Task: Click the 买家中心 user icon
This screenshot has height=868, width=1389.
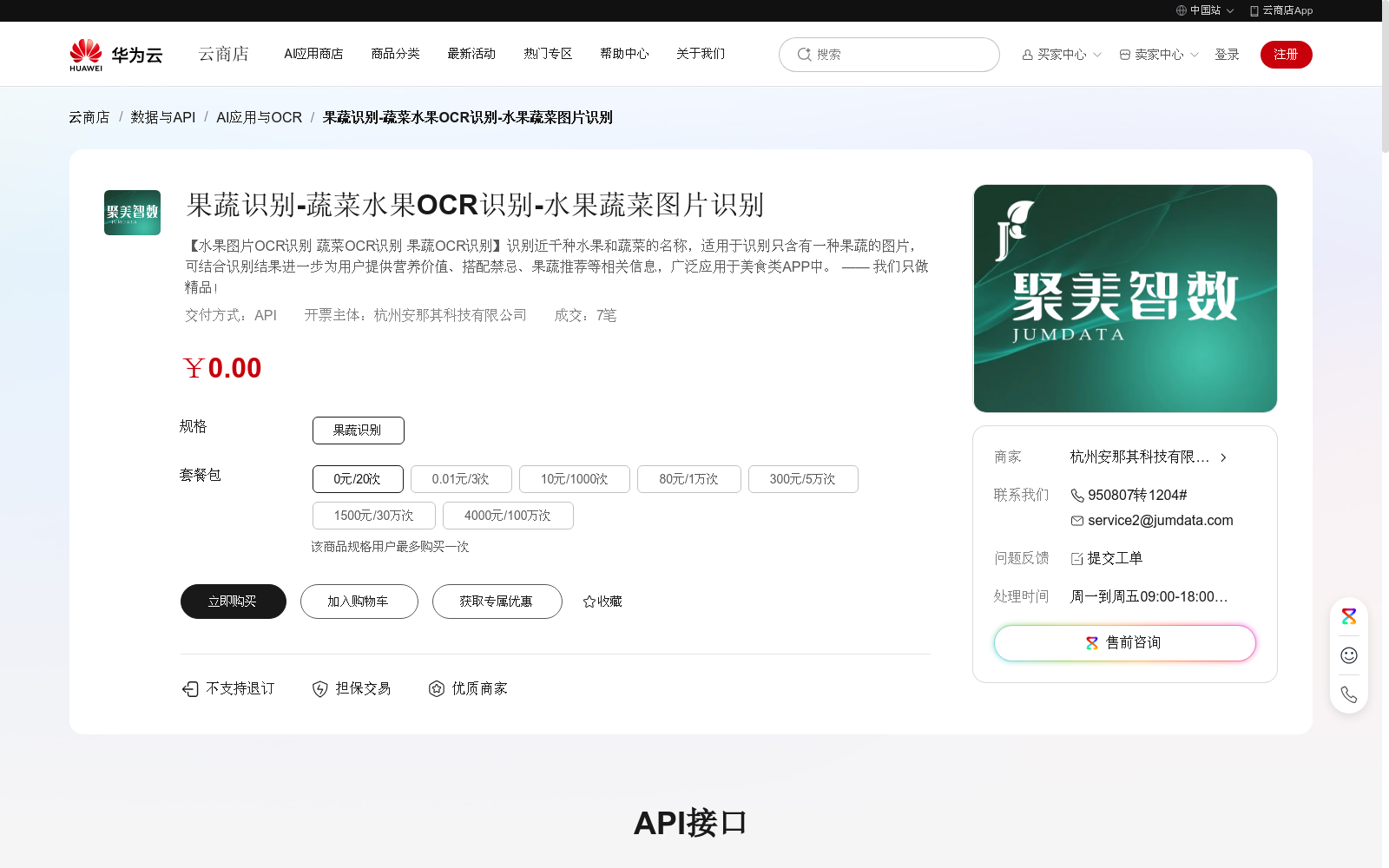Action: [x=1028, y=55]
